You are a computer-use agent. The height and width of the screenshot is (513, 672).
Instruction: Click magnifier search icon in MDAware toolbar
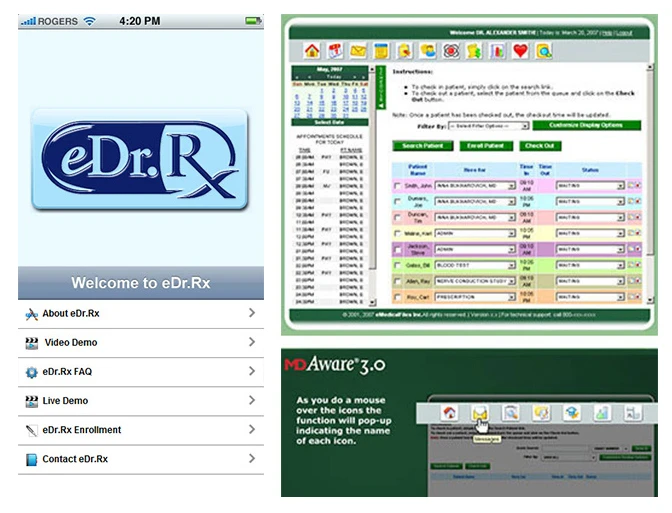click(511, 413)
